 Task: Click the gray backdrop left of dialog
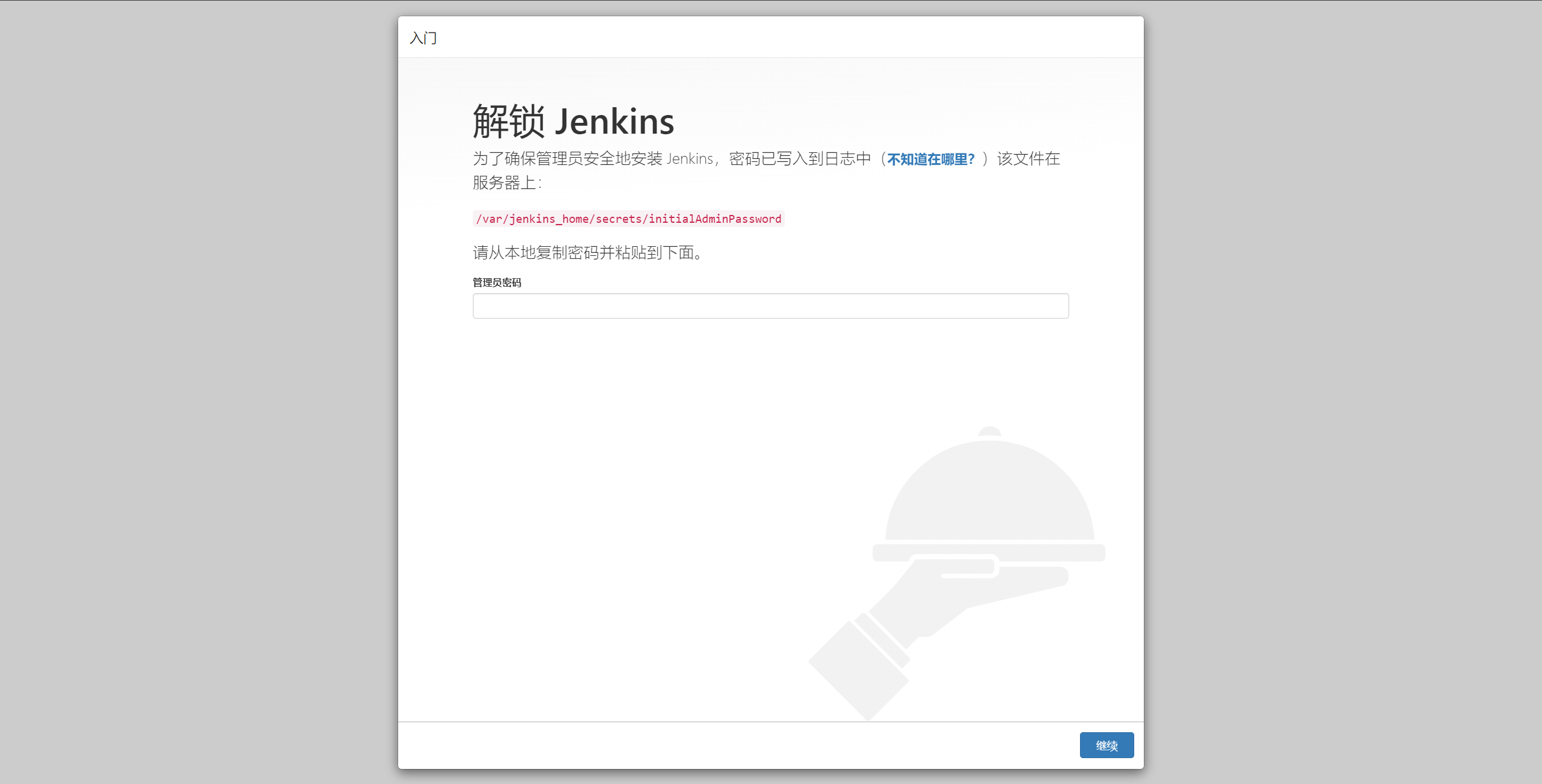pos(199,391)
